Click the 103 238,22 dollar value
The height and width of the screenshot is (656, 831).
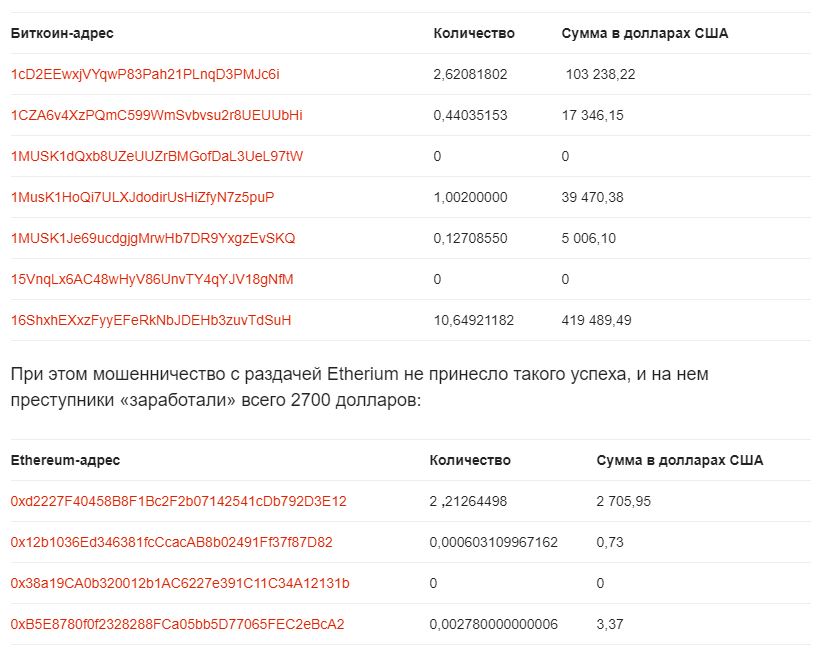(600, 74)
